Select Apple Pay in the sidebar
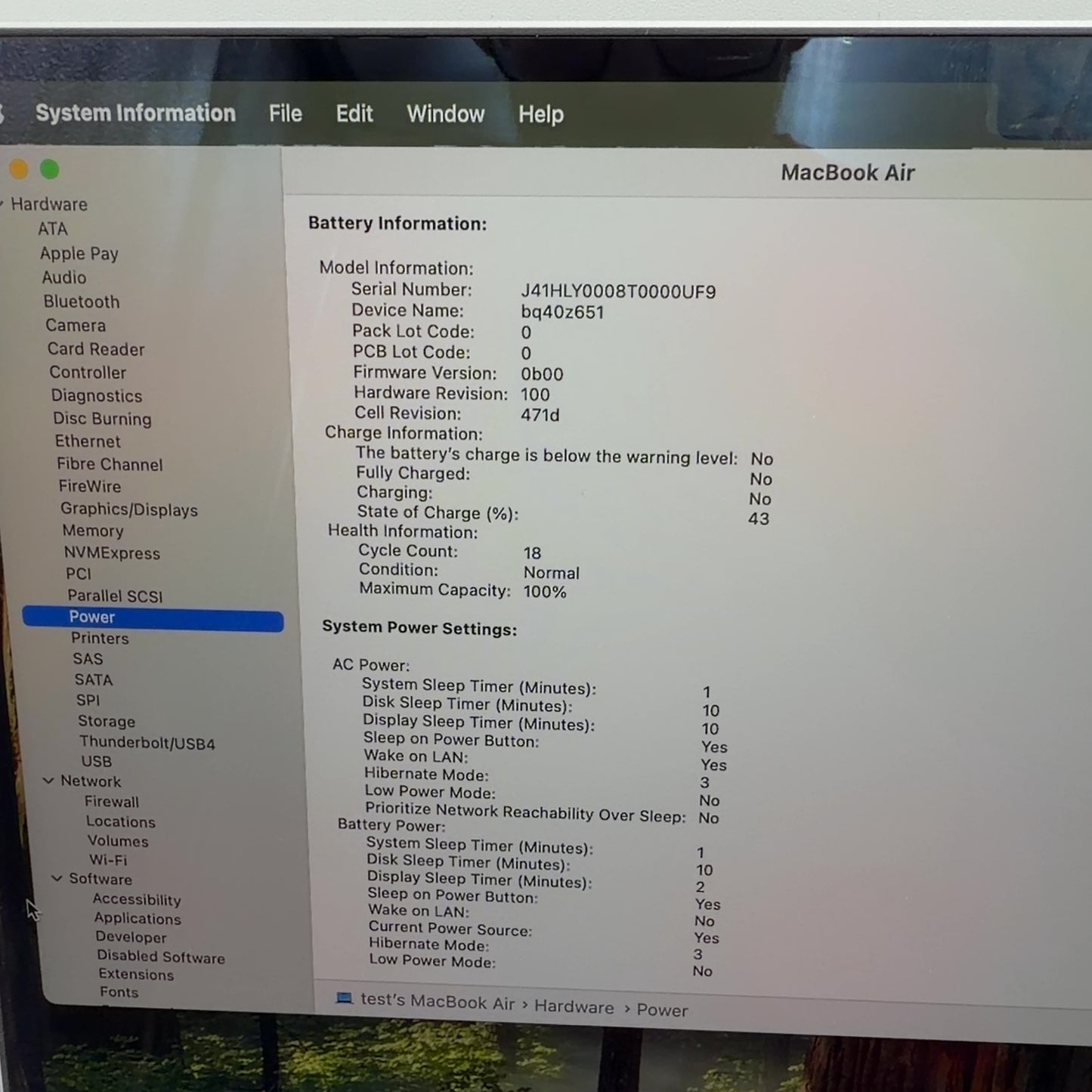The image size is (1092, 1092). coord(79,254)
